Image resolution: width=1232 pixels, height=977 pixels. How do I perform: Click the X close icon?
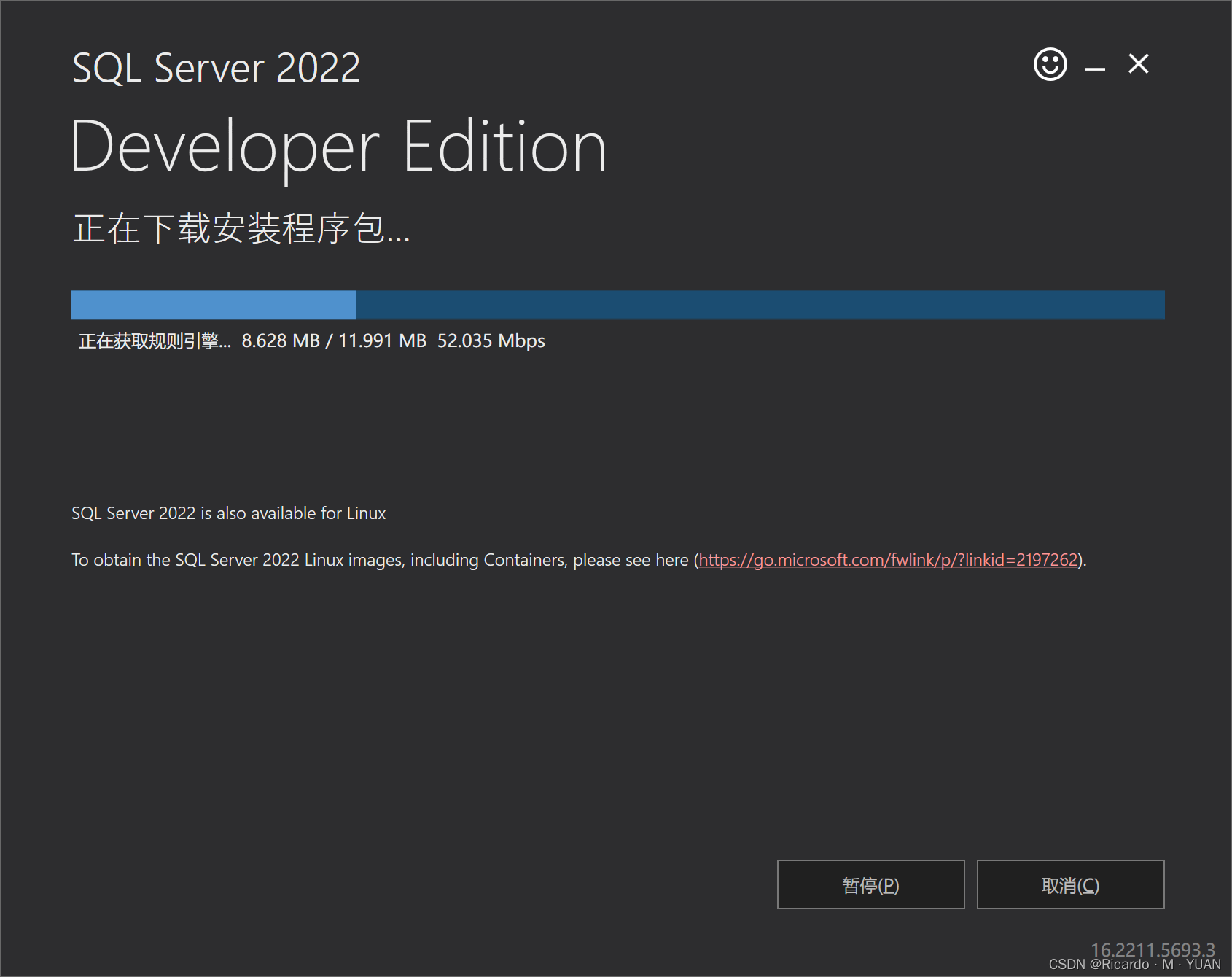1138,64
